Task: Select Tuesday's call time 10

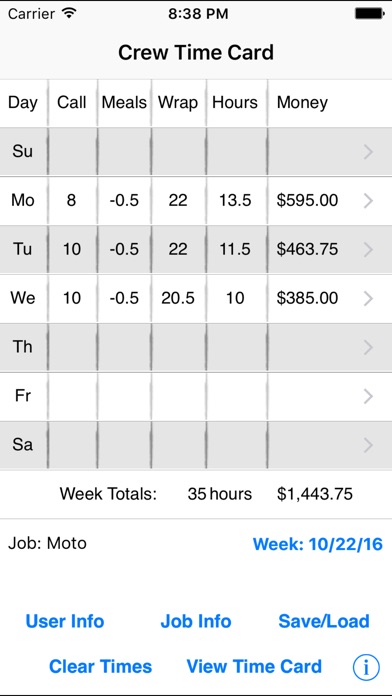Action: (x=71, y=249)
